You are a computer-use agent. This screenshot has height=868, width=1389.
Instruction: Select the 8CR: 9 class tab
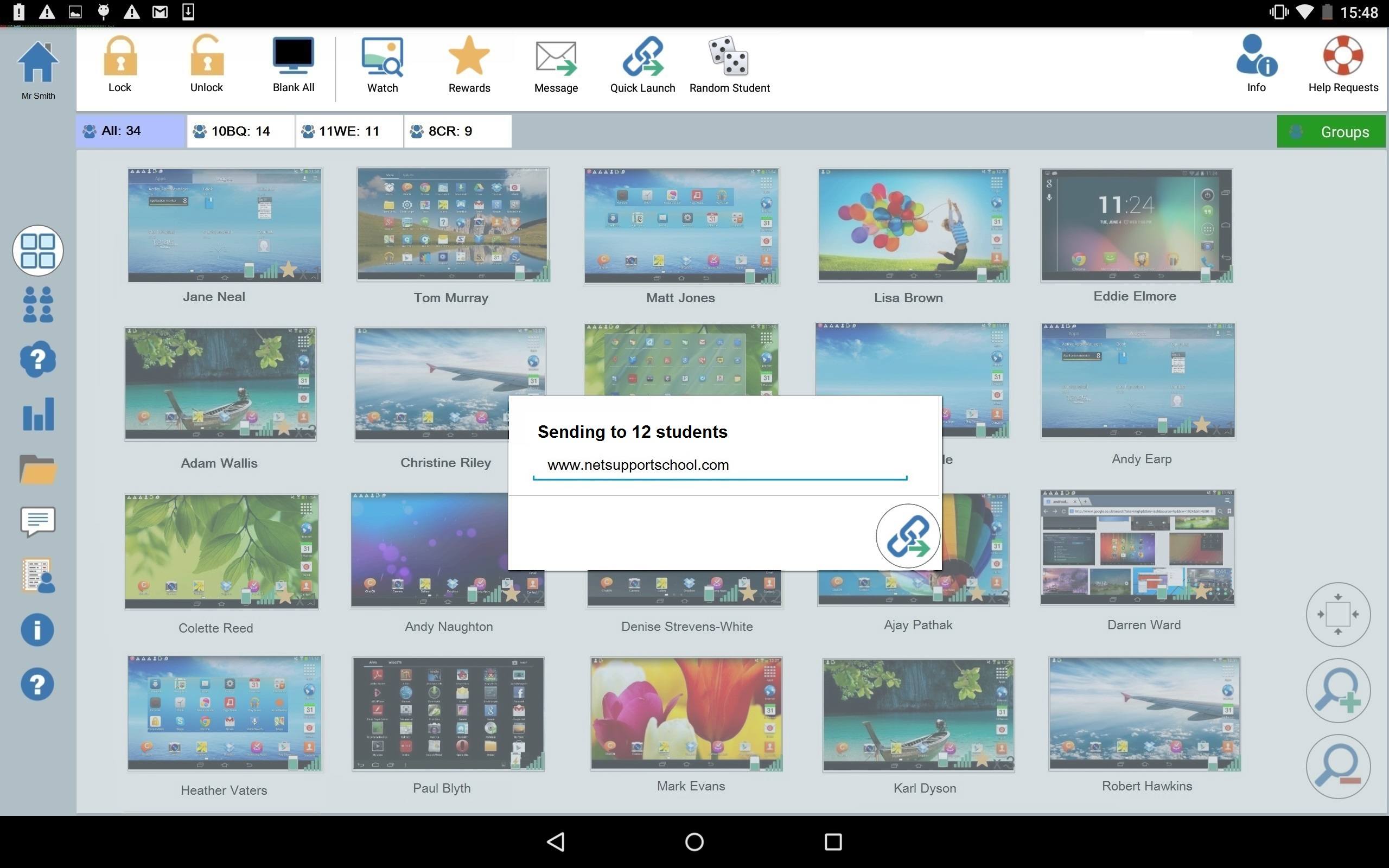(x=457, y=131)
